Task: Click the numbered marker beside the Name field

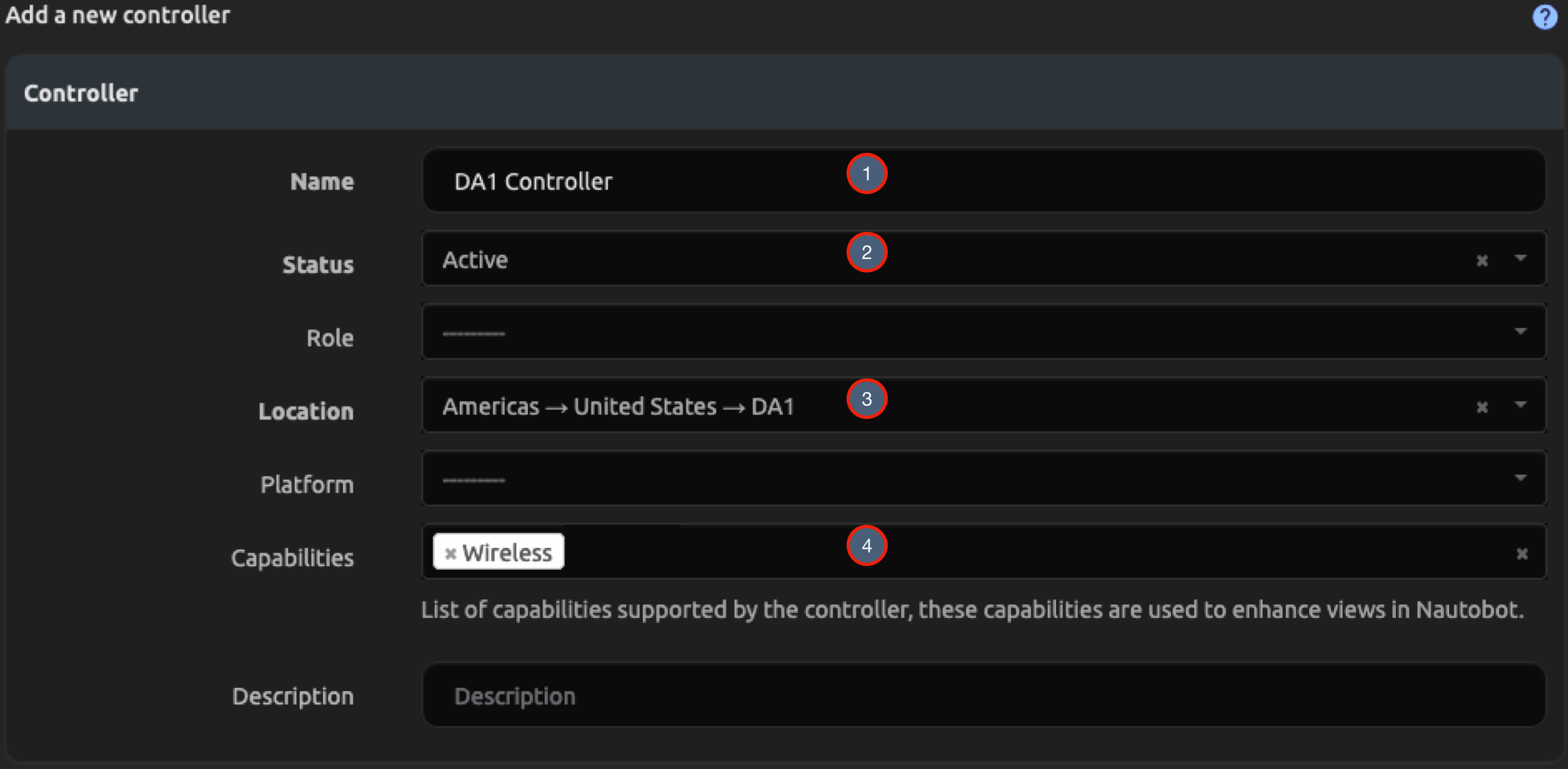Action: (868, 173)
